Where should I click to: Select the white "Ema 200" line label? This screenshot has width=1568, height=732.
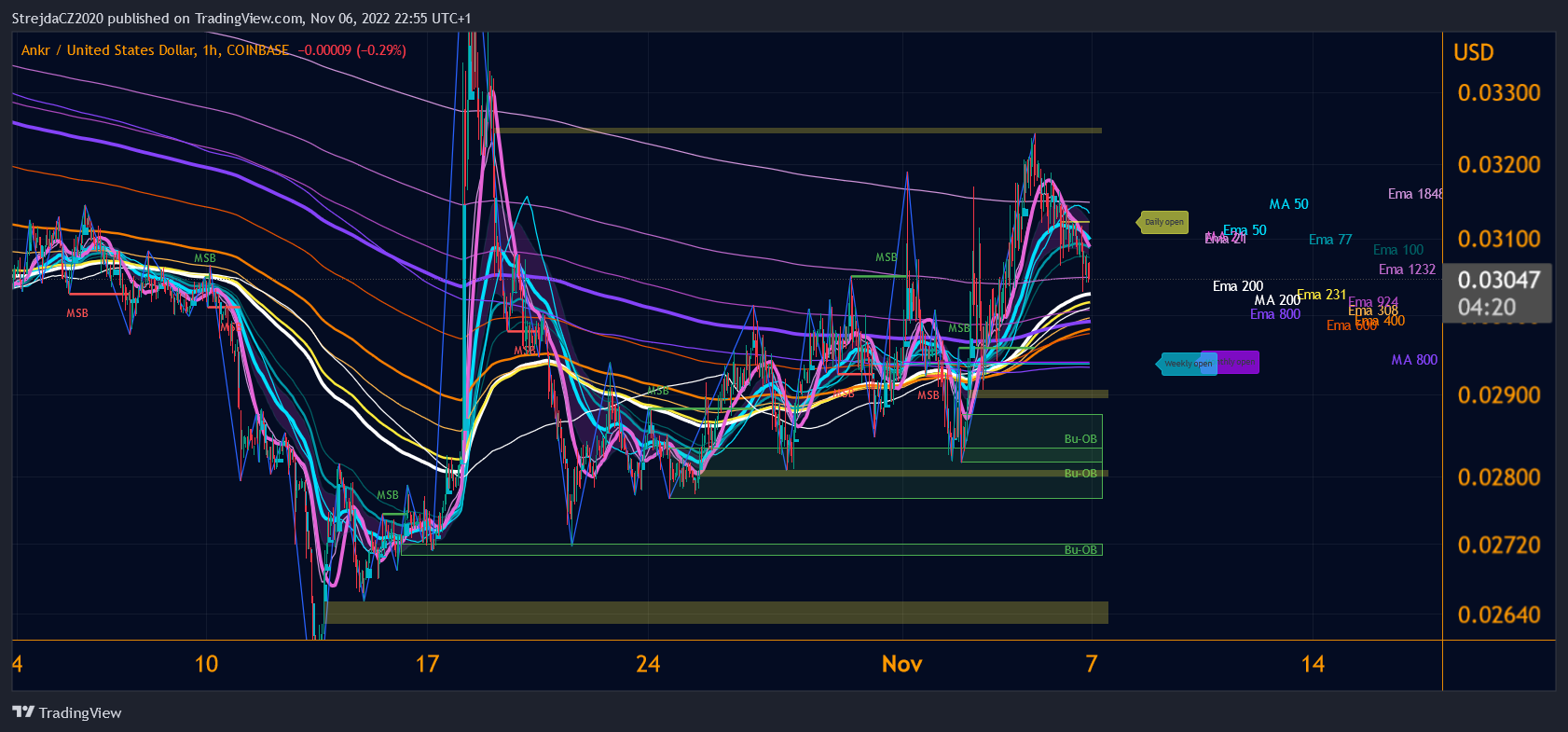coord(1238,286)
